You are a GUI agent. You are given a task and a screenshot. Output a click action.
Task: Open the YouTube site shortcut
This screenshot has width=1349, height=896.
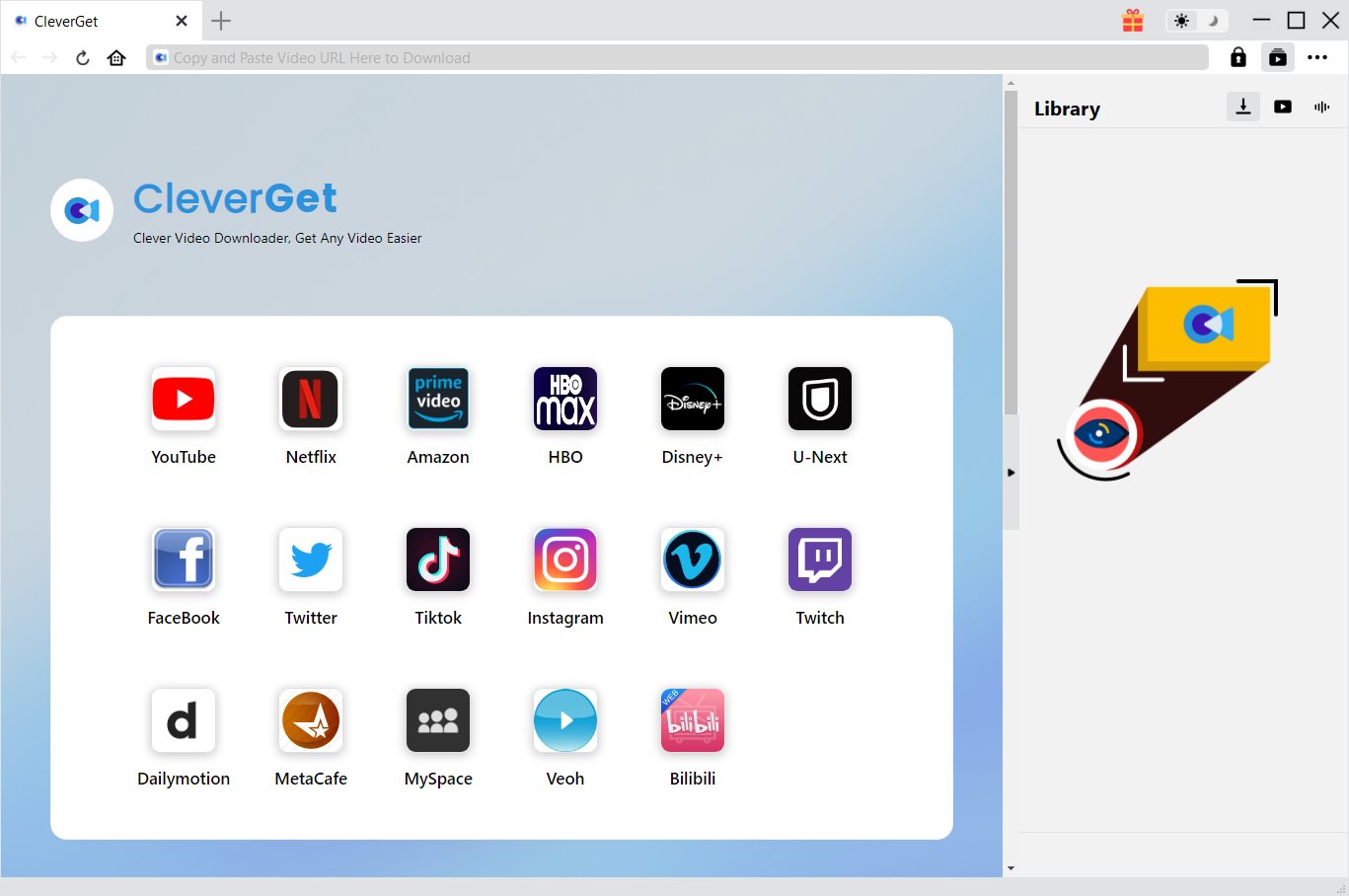click(184, 399)
